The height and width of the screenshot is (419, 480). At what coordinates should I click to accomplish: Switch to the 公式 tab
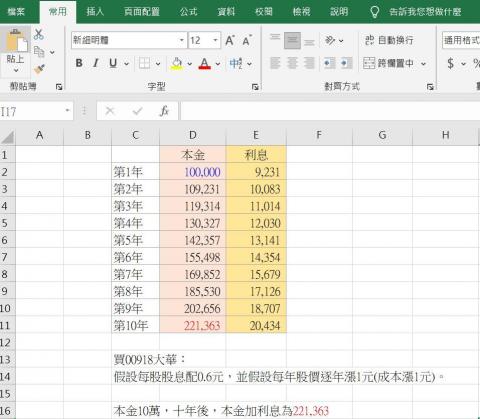(x=189, y=12)
